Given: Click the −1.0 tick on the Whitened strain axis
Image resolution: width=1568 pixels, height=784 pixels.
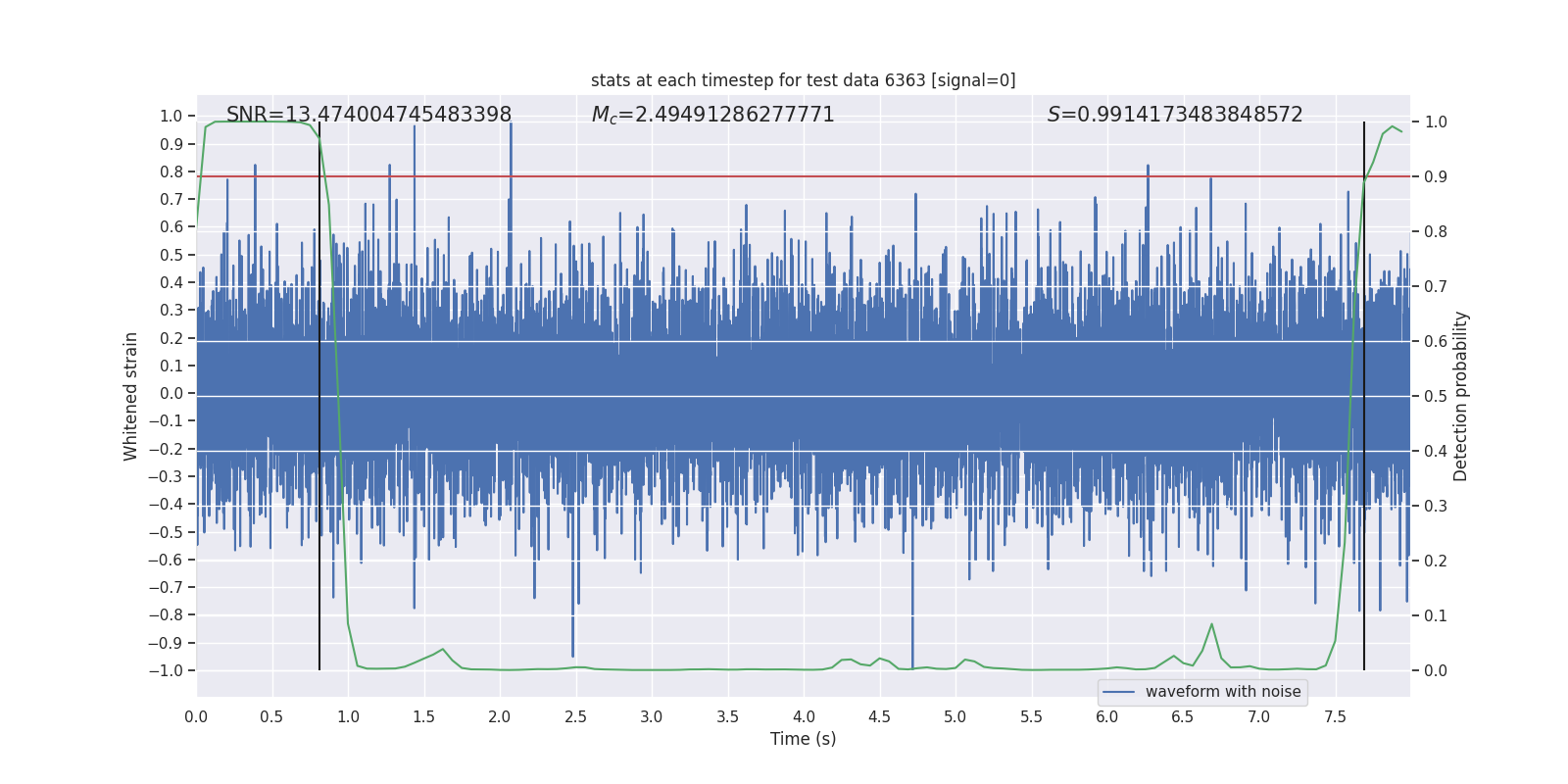Looking at the screenshot, I should coord(166,670).
